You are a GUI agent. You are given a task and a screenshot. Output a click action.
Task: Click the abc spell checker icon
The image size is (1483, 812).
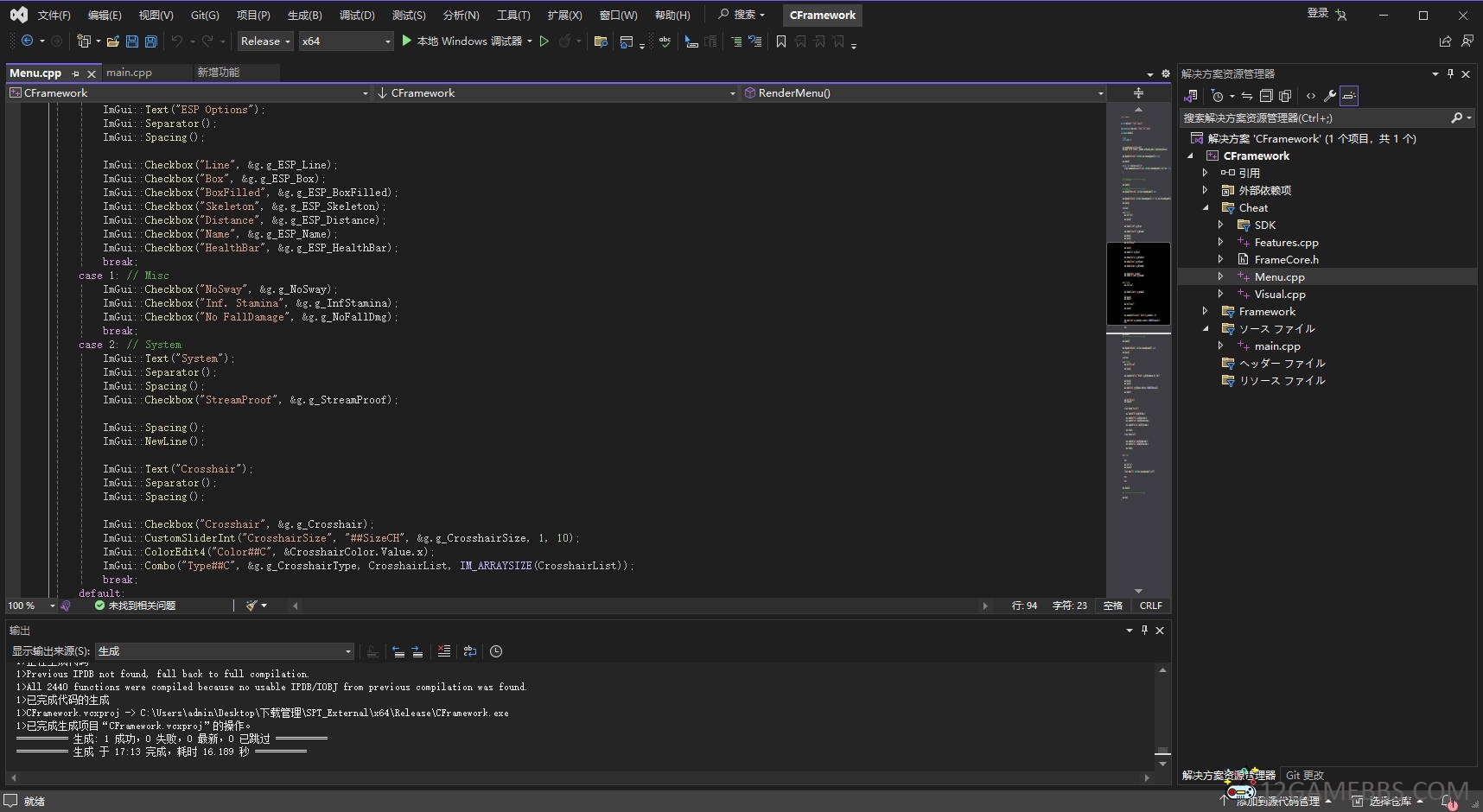point(665,41)
